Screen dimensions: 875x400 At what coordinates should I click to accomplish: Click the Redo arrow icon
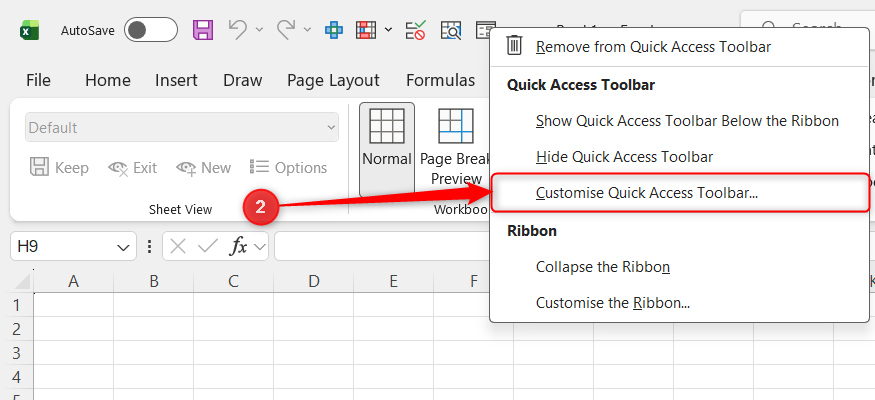[x=286, y=29]
